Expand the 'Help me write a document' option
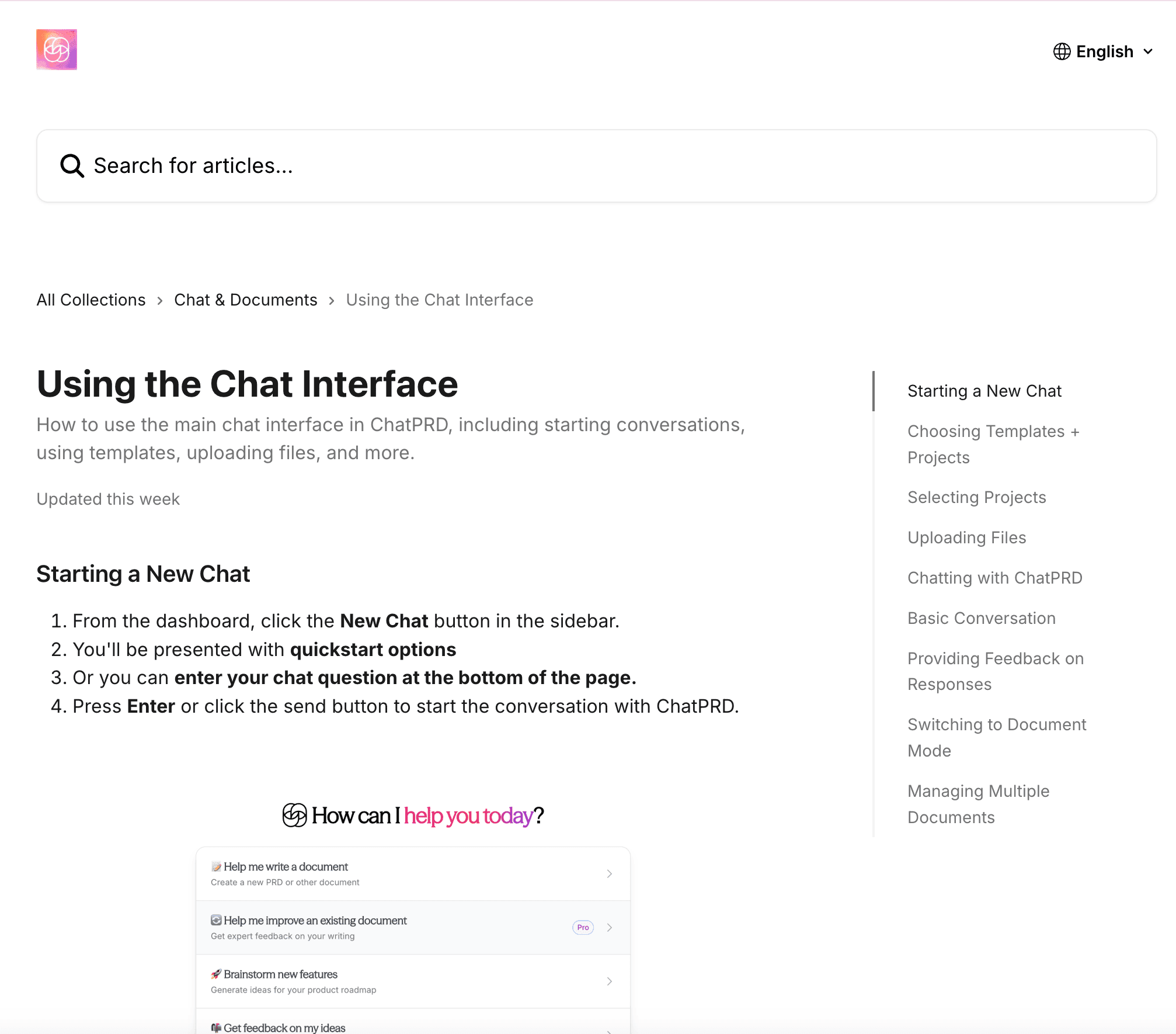The image size is (1176, 1034). pyautogui.click(x=610, y=873)
